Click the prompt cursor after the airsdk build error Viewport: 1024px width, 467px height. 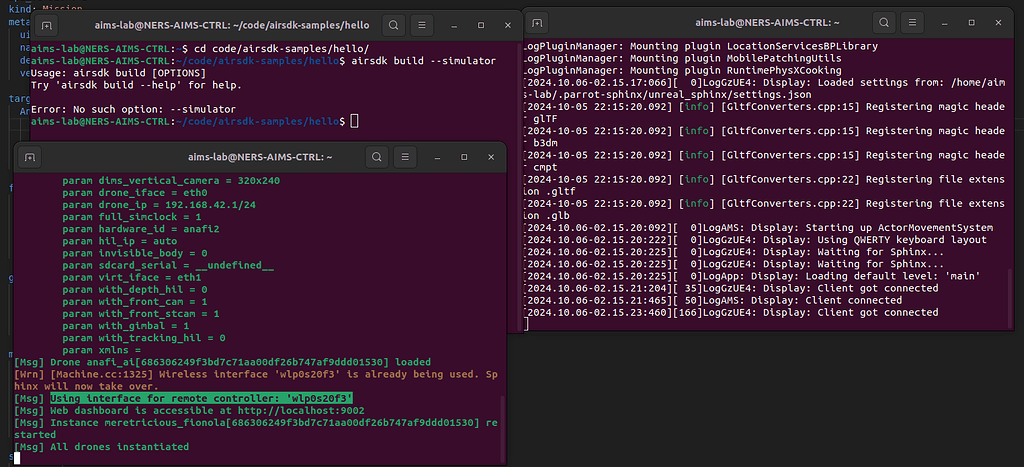pos(354,121)
